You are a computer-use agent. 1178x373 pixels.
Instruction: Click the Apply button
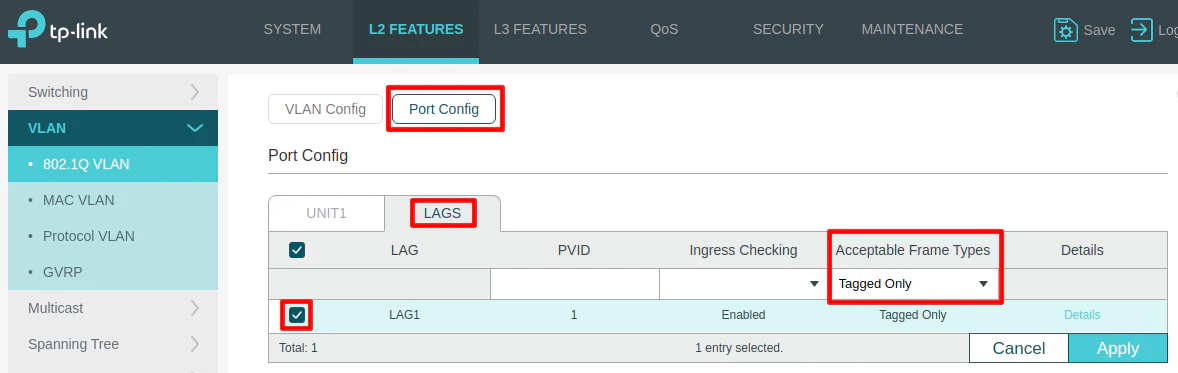coord(1118,348)
